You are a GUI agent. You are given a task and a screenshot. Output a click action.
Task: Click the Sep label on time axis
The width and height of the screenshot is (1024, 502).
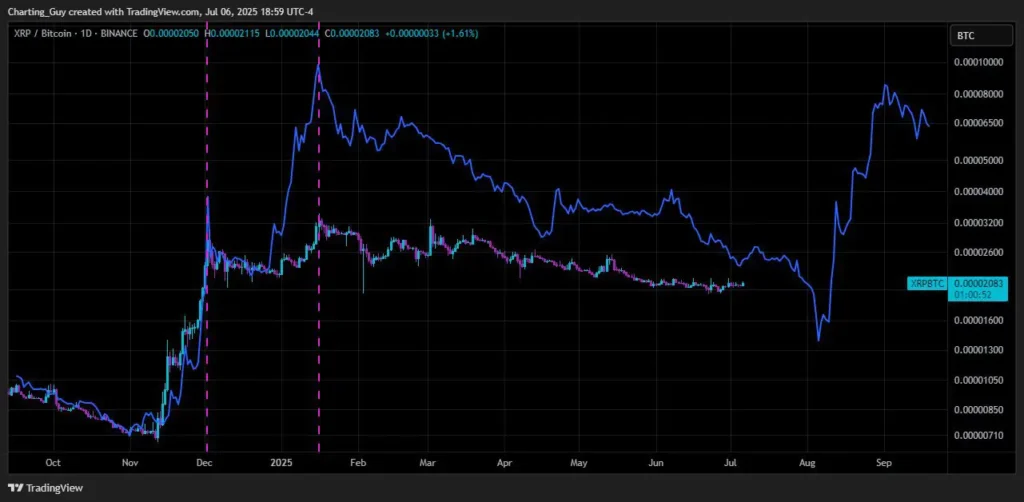[884, 463]
